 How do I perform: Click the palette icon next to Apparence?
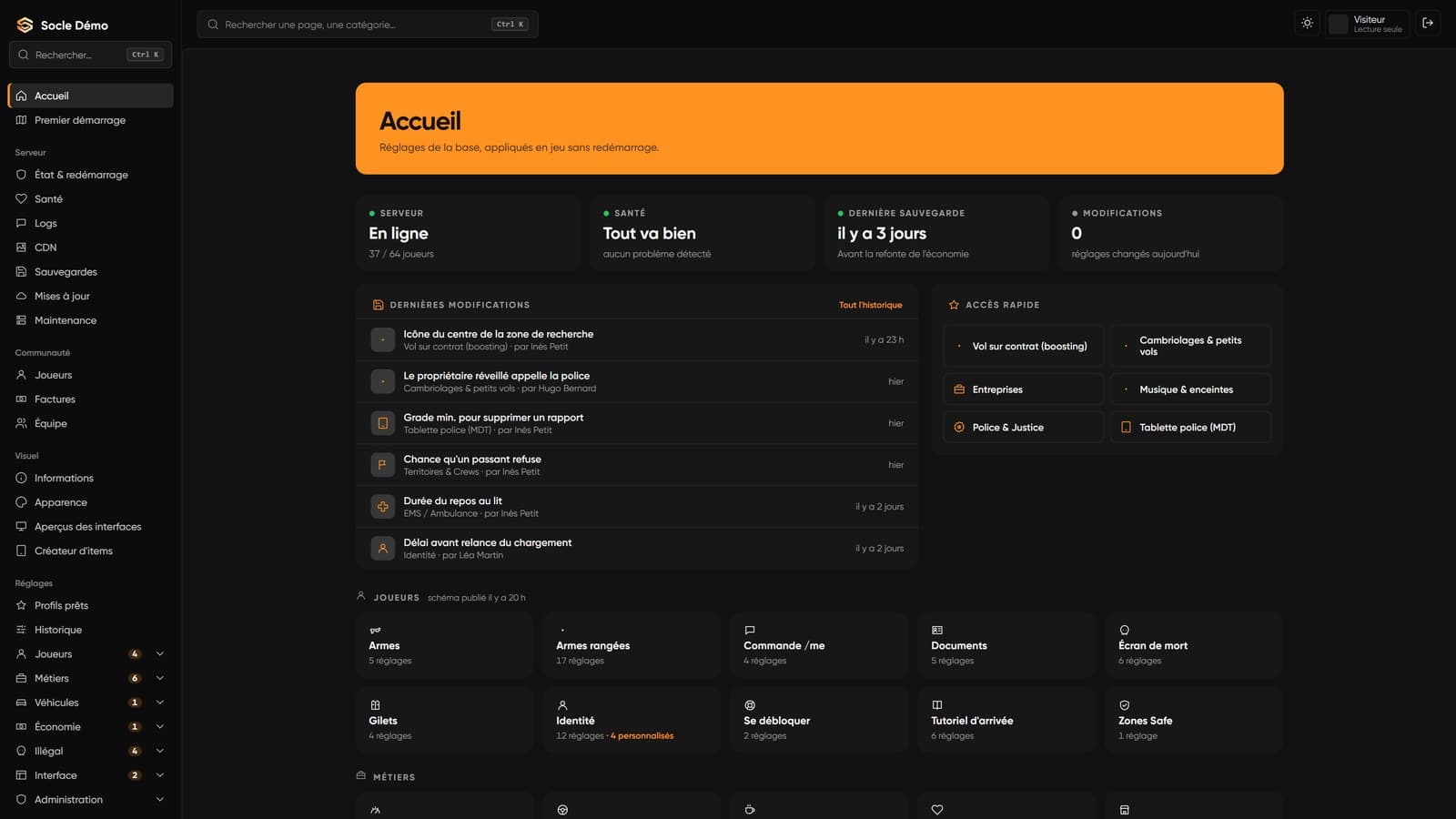point(21,502)
